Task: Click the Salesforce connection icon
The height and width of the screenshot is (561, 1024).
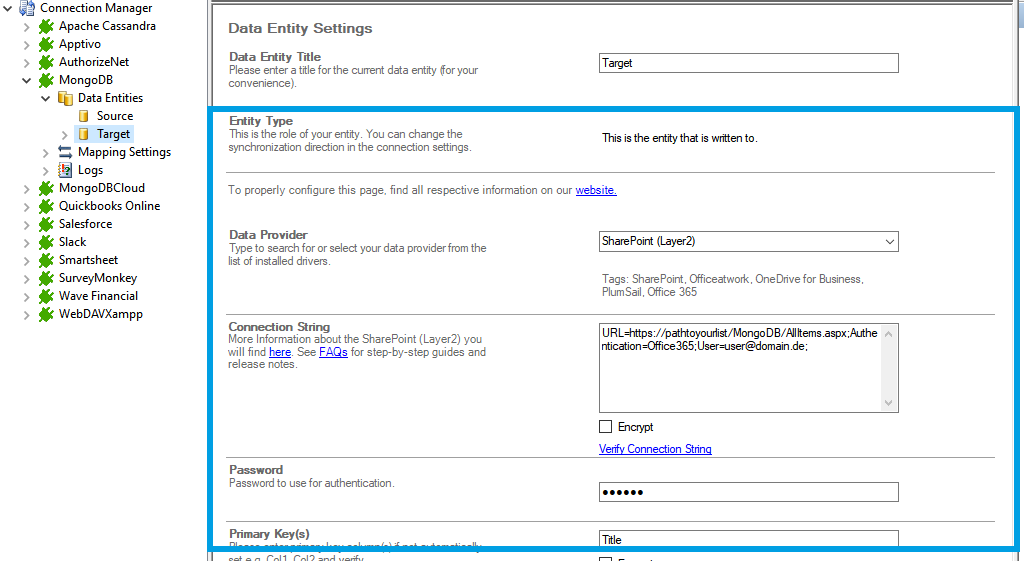Action: (x=46, y=224)
